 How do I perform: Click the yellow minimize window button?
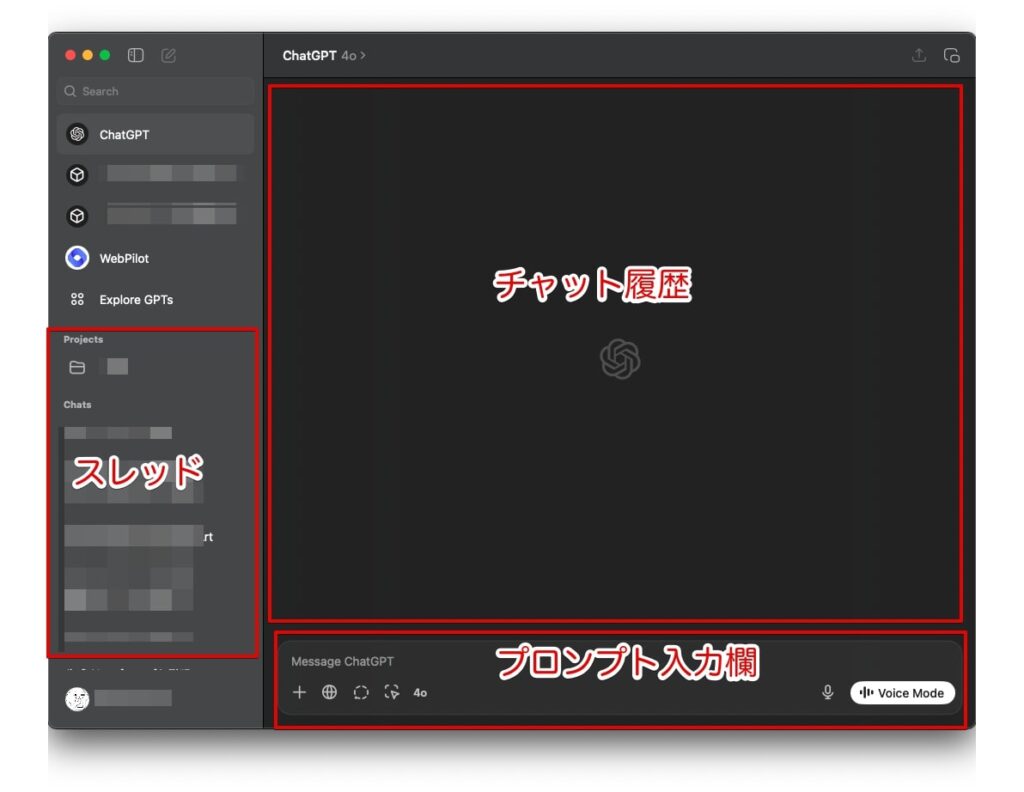(88, 55)
